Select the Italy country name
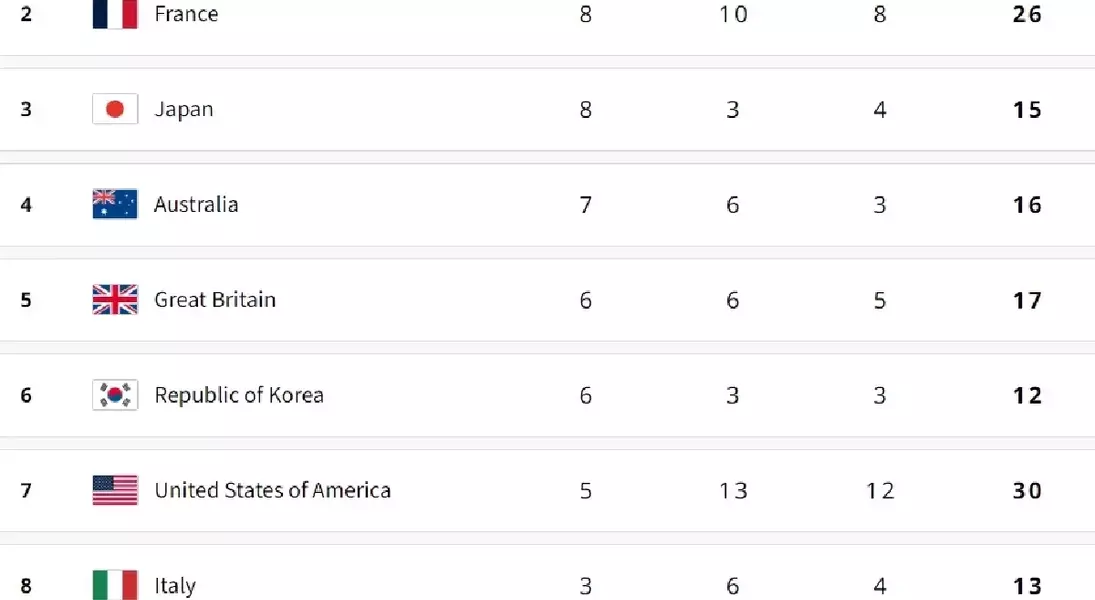1095x600 pixels. click(175, 585)
